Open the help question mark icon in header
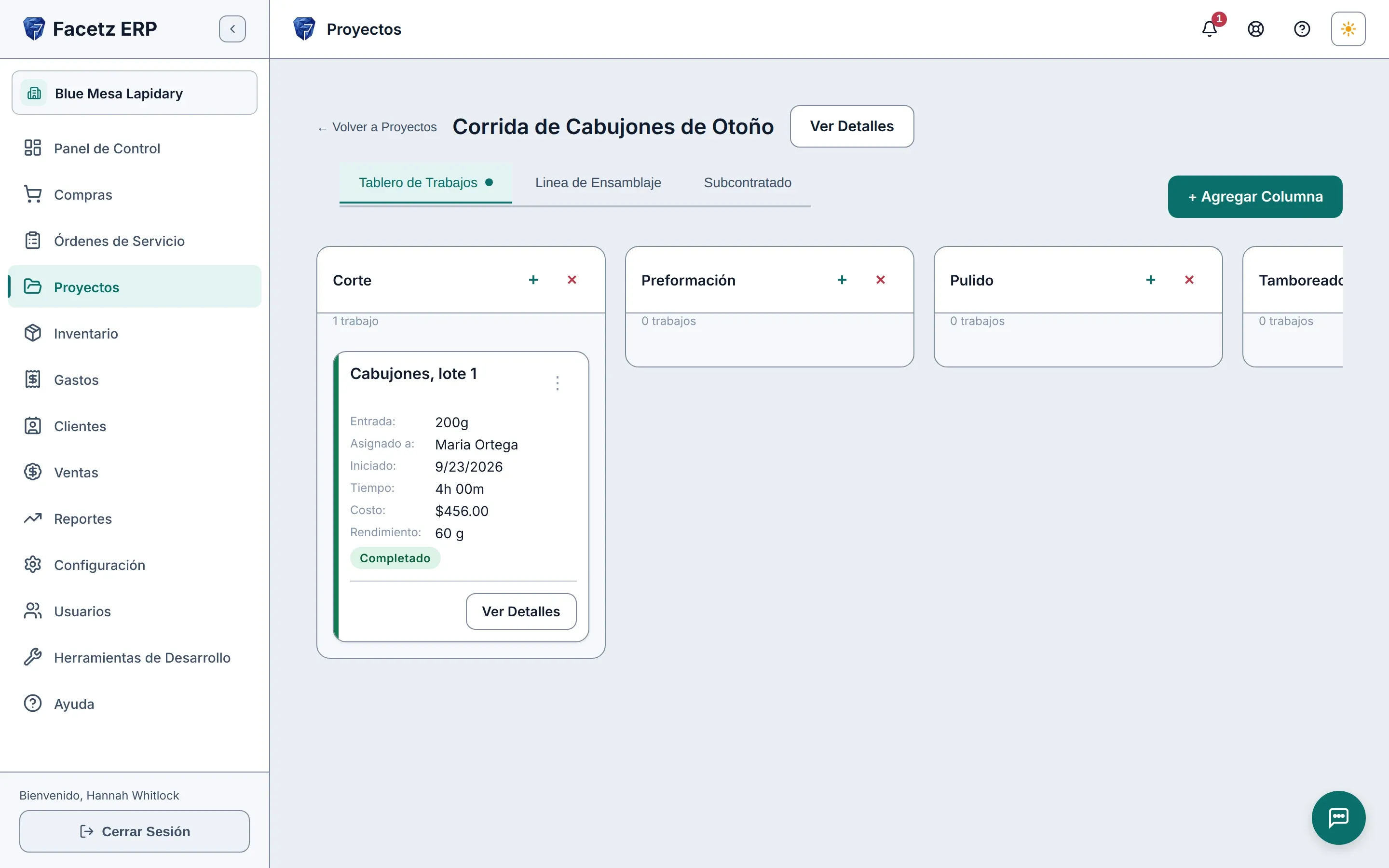1389x868 pixels. coord(1302,29)
